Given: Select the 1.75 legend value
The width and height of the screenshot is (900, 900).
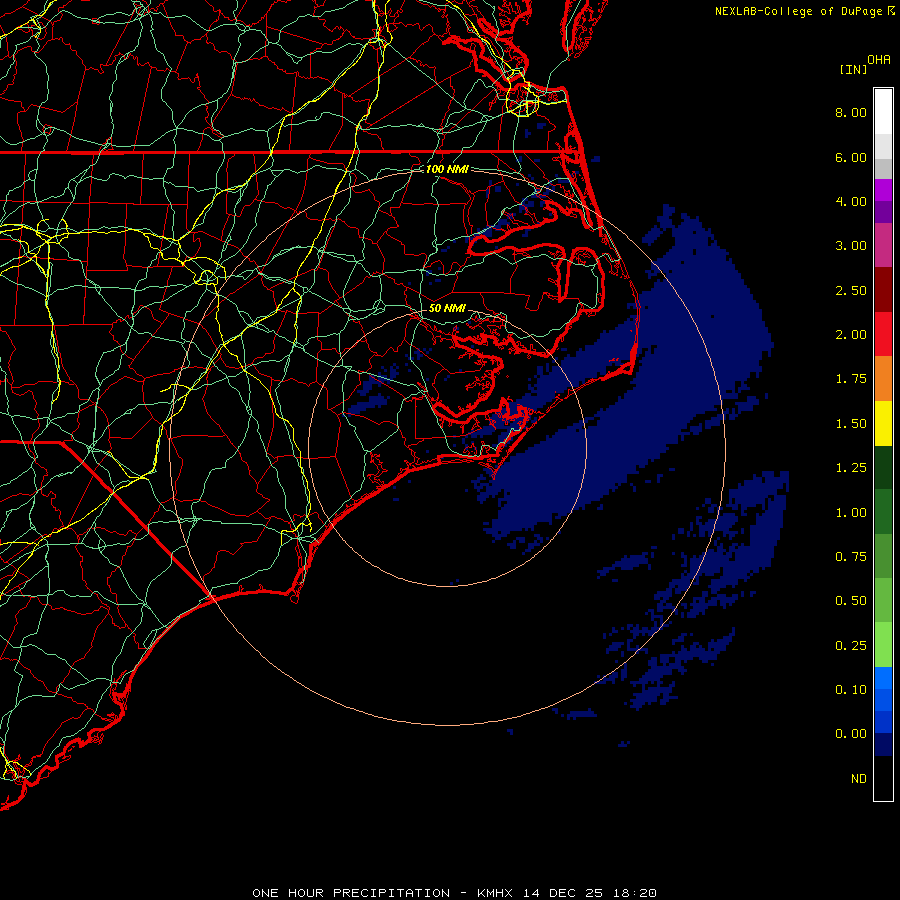Looking at the screenshot, I should point(851,379).
